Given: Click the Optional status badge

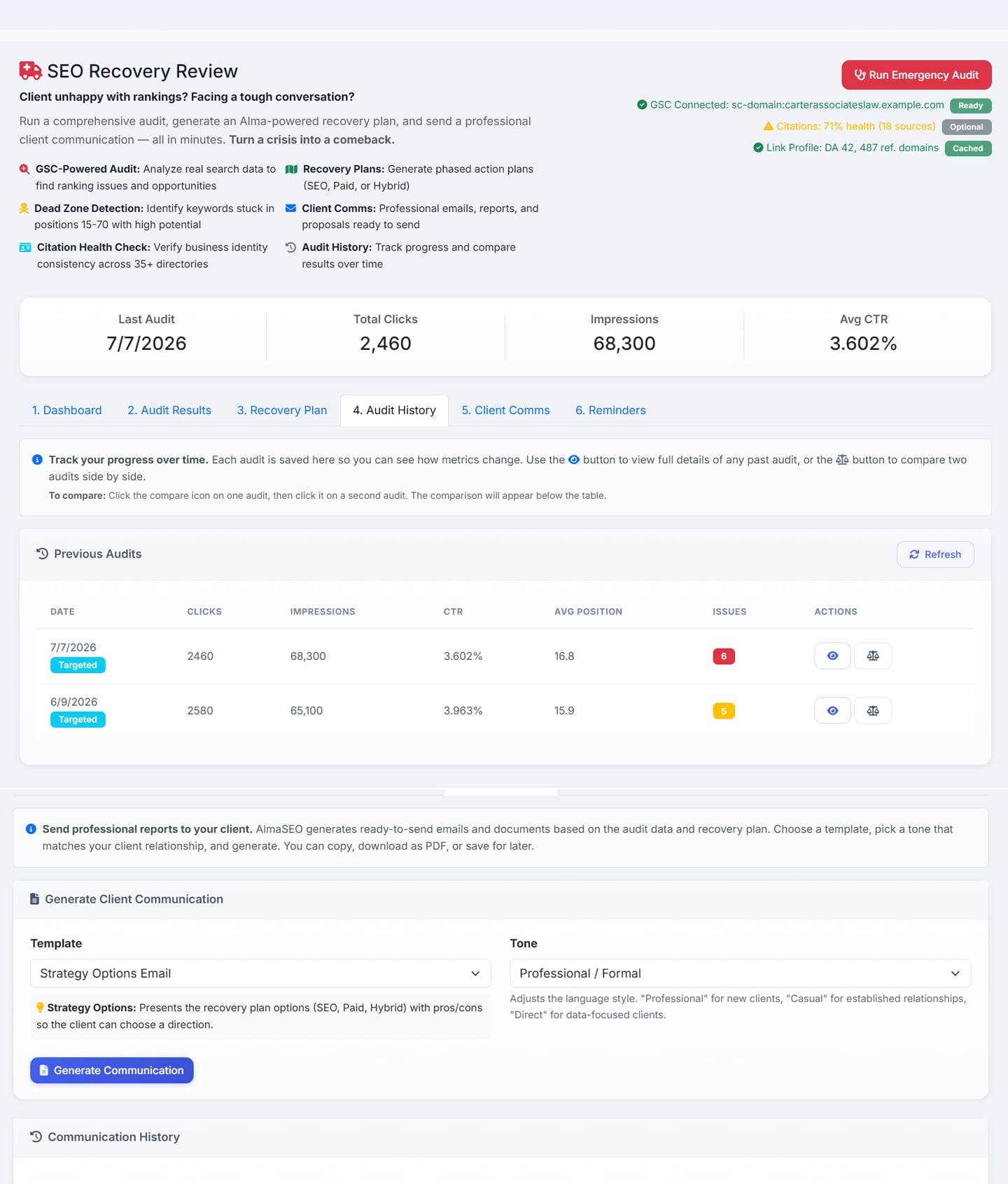Looking at the screenshot, I should (966, 127).
